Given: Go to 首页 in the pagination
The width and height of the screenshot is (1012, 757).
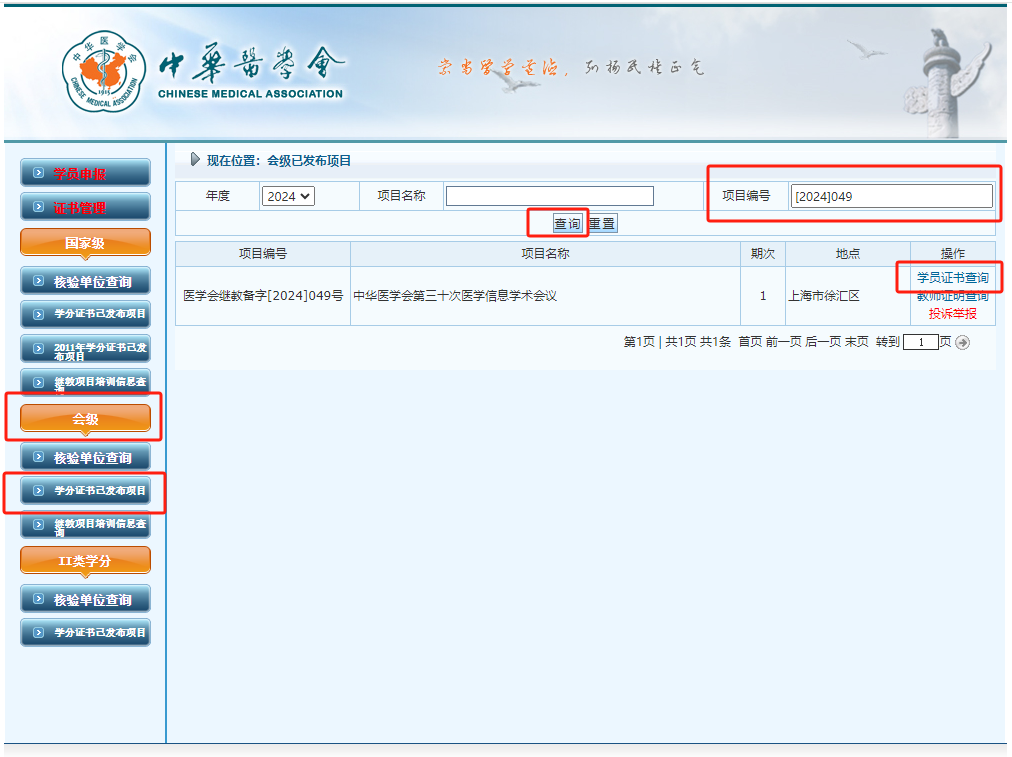Looking at the screenshot, I should coord(750,342).
